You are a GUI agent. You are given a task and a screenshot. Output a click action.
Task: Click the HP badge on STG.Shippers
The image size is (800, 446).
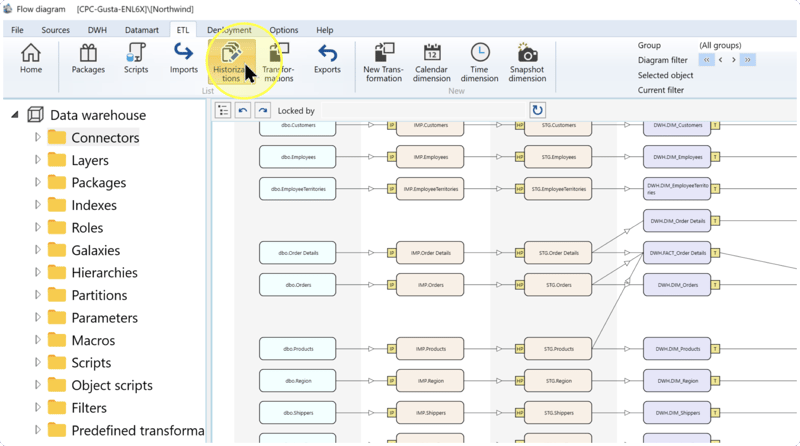[519, 413]
